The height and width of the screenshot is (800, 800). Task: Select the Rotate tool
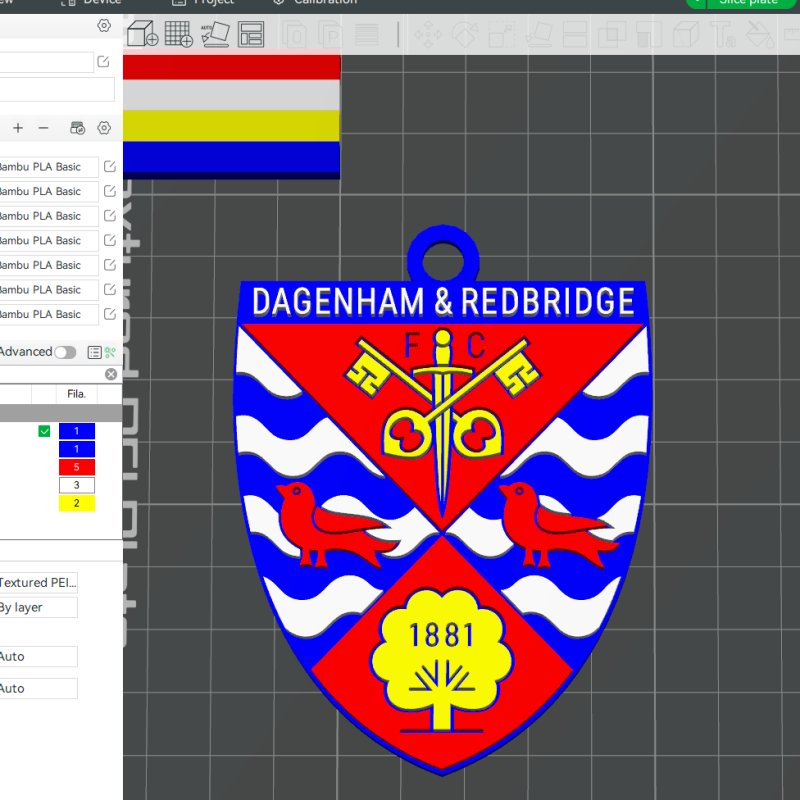click(465, 34)
